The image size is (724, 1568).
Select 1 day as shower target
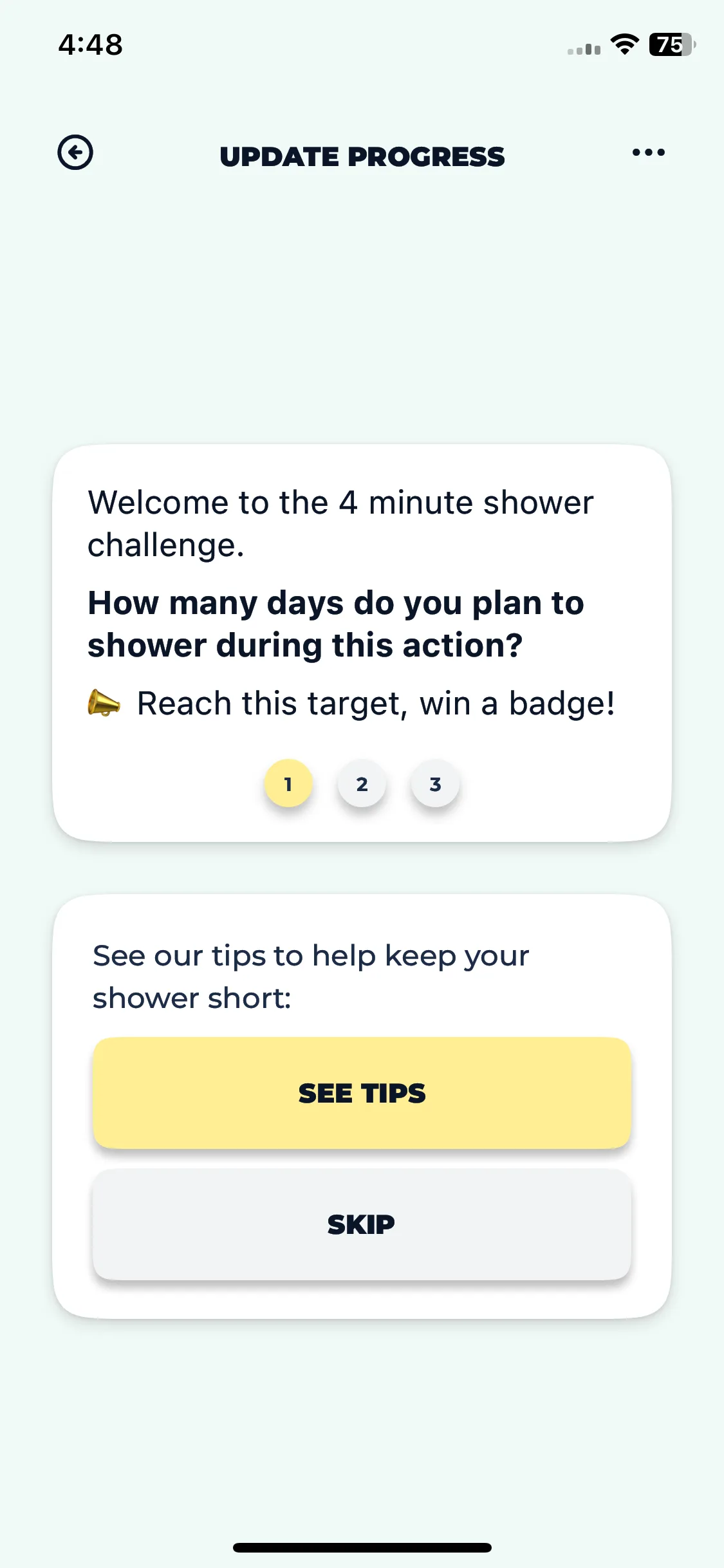[288, 783]
